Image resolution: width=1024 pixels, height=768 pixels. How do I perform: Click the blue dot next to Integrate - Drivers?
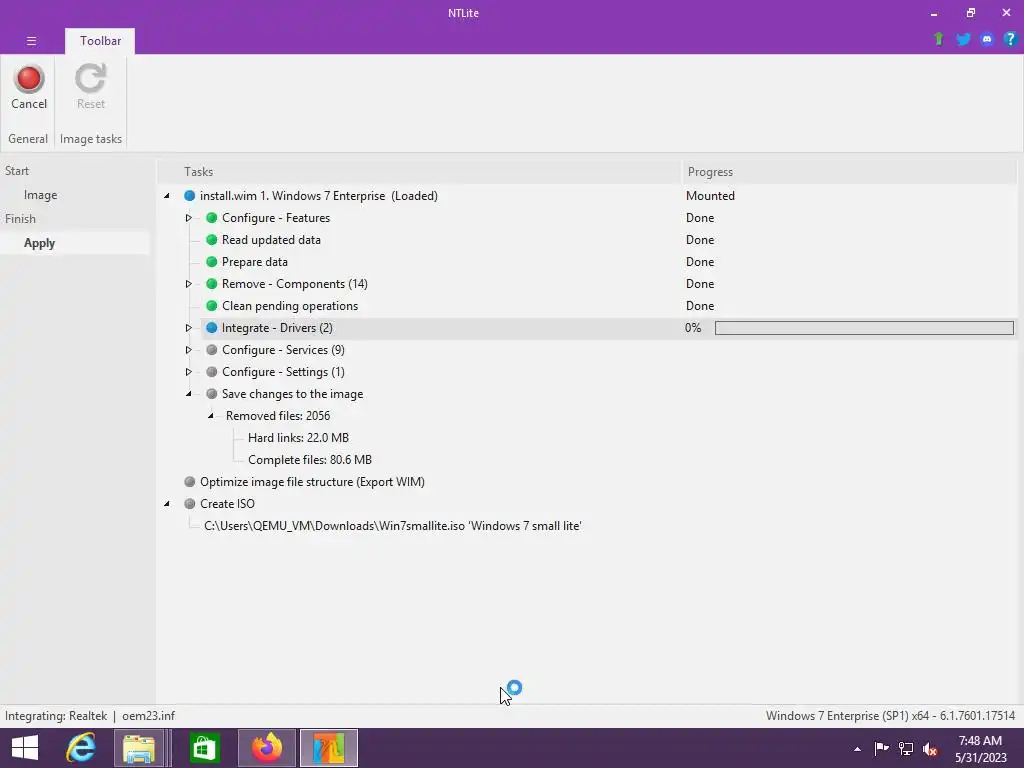(212, 328)
